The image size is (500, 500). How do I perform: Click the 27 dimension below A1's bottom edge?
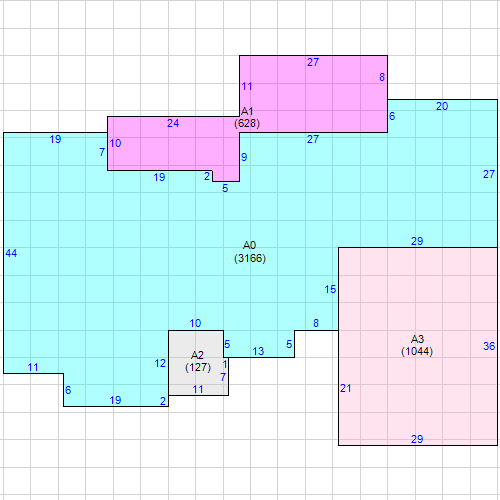click(x=313, y=139)
